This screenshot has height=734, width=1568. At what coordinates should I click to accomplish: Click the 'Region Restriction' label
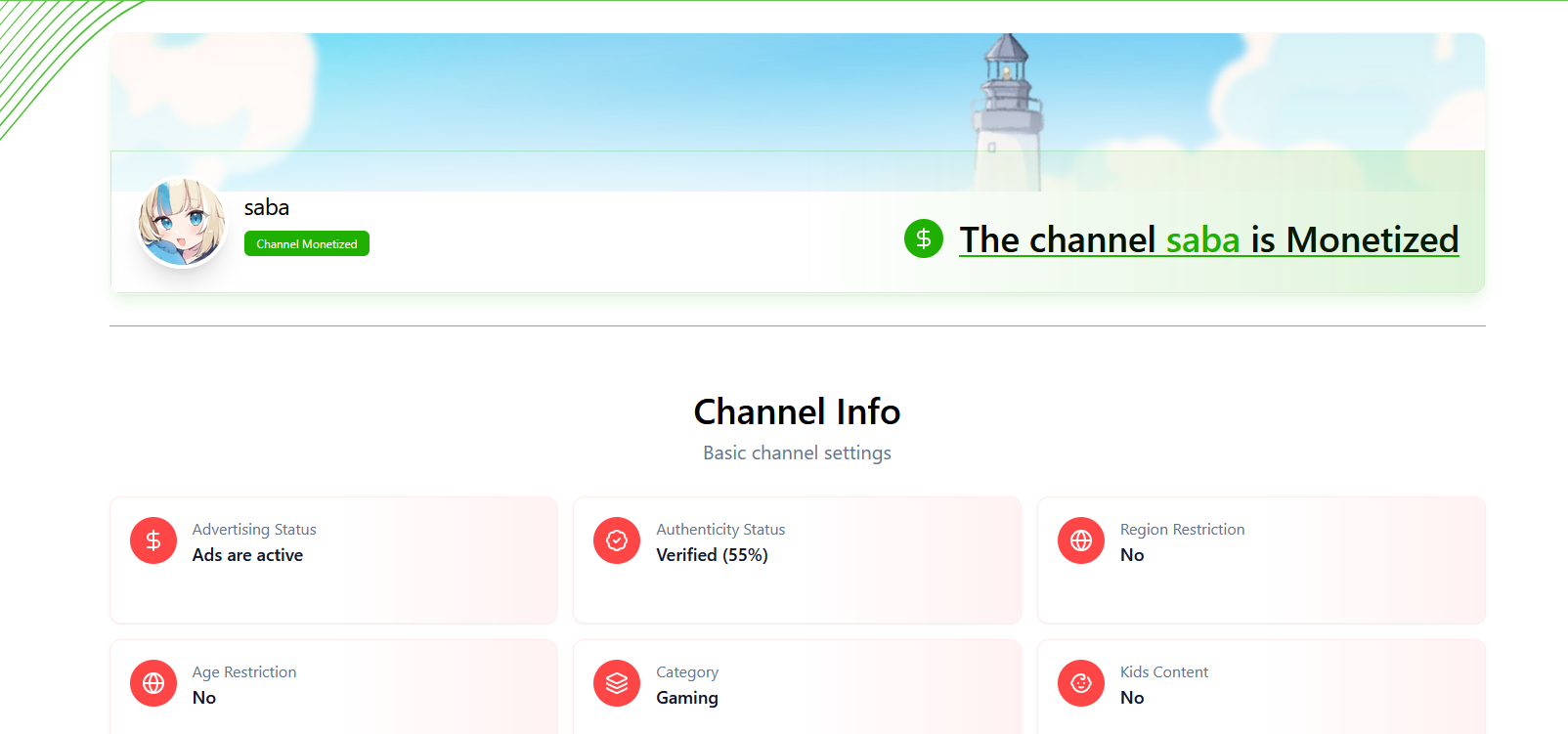[1183, 529]
